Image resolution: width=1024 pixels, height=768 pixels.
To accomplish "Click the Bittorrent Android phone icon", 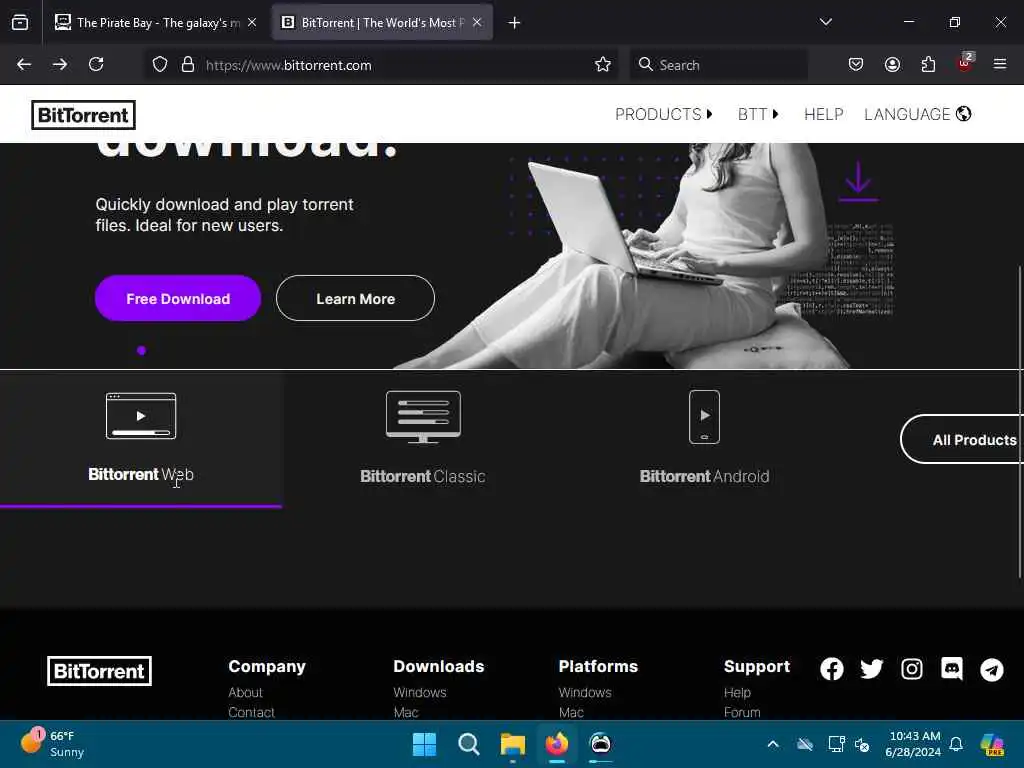I will [705, 417].
